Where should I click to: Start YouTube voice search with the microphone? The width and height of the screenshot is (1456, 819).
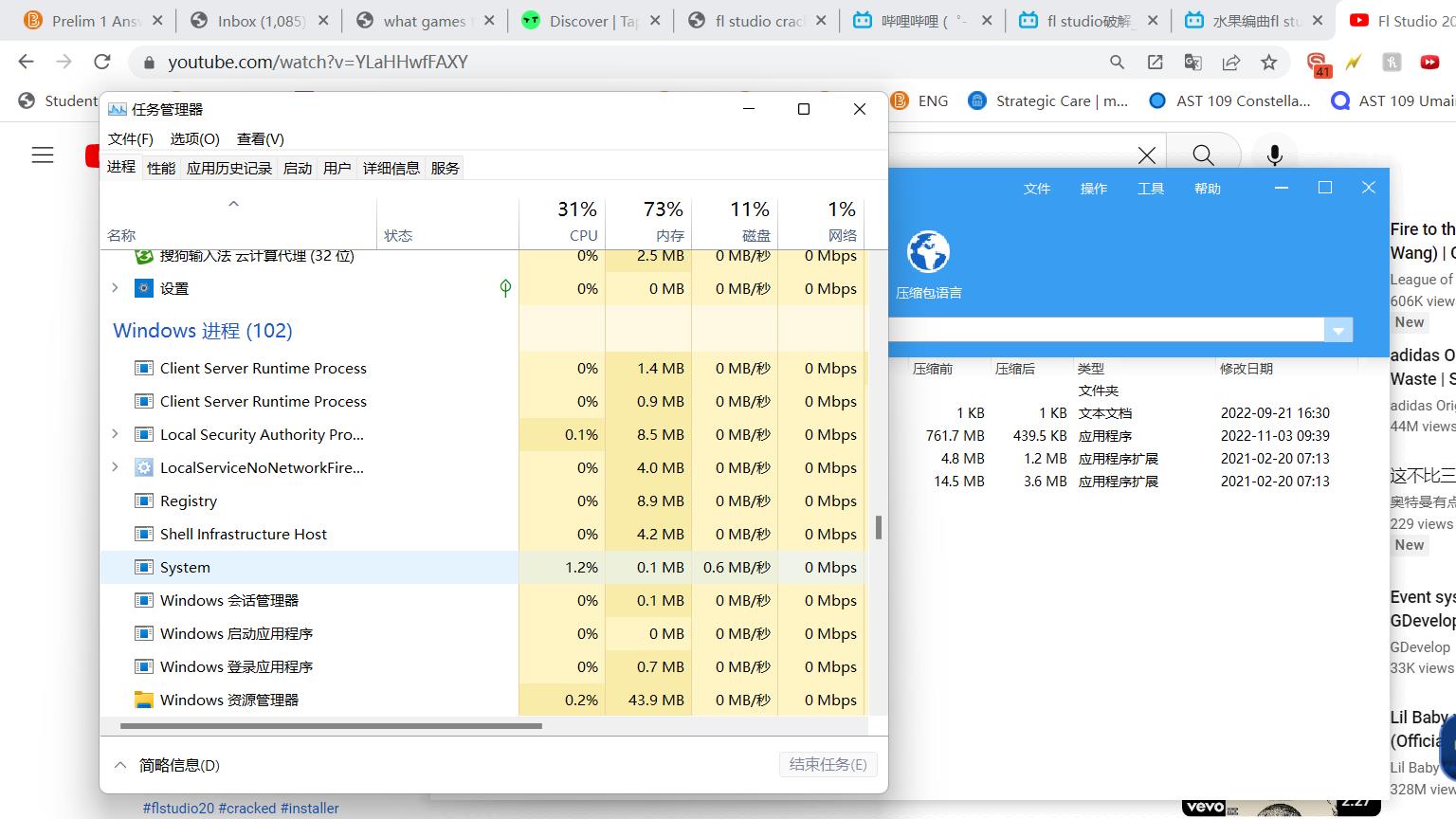(x=1275, y=155)
